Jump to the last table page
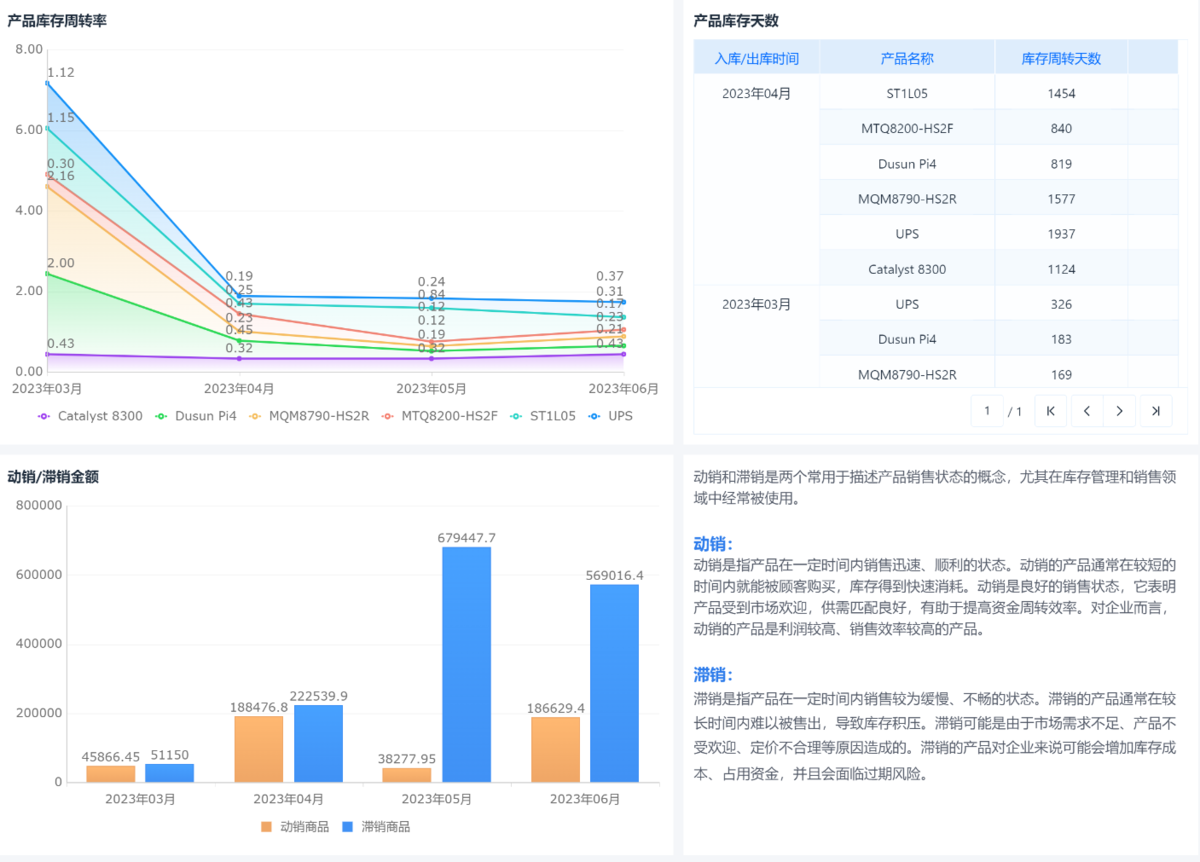 pos(1156,411)
